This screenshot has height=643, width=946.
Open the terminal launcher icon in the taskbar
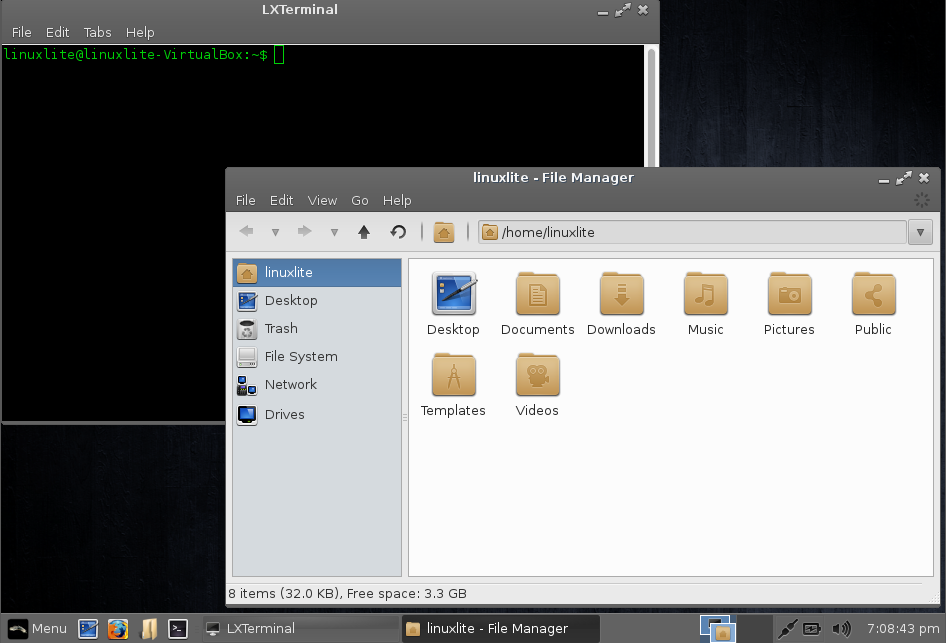coord(178,629)
